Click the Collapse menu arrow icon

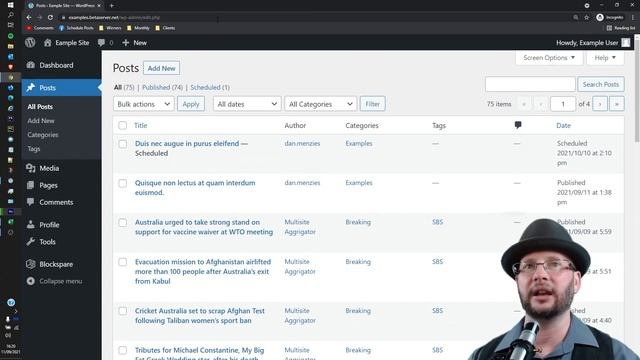(x=31, y=281)
